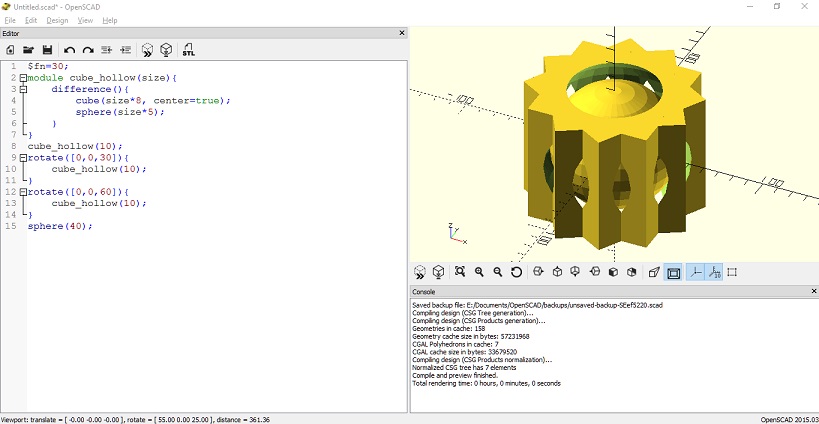Click the line 'cube_hollow(10);' on line 8
819x424 pixels.
[75, 146]
